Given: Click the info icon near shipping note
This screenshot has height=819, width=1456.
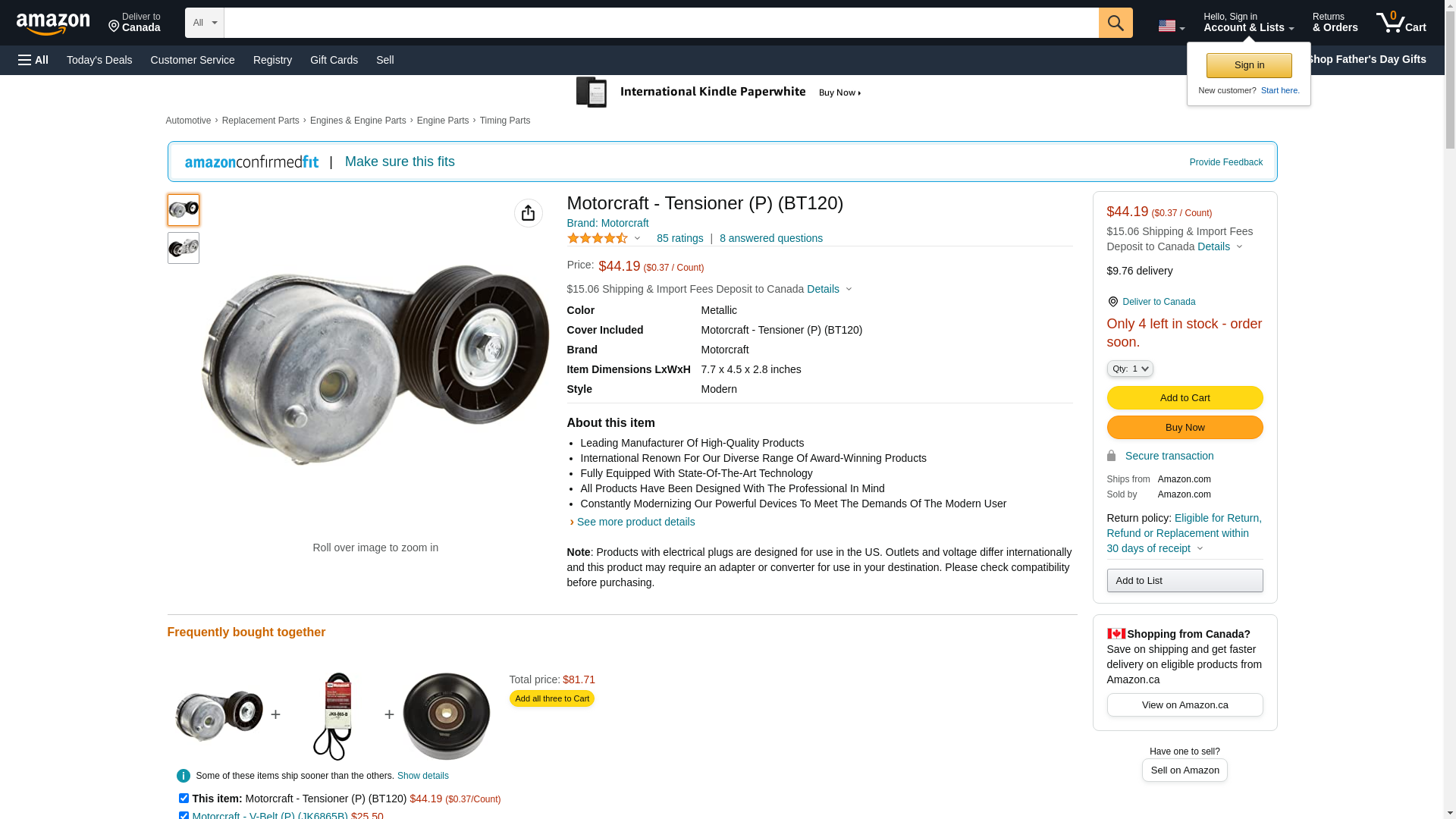Looking at the screenshot, I should 184,776.
